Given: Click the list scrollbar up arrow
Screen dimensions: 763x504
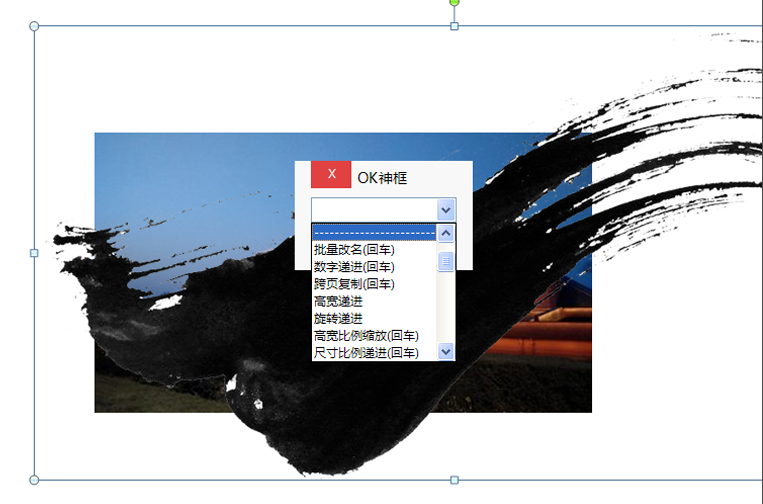Looking at the screenshot, I should click(446, 233).
